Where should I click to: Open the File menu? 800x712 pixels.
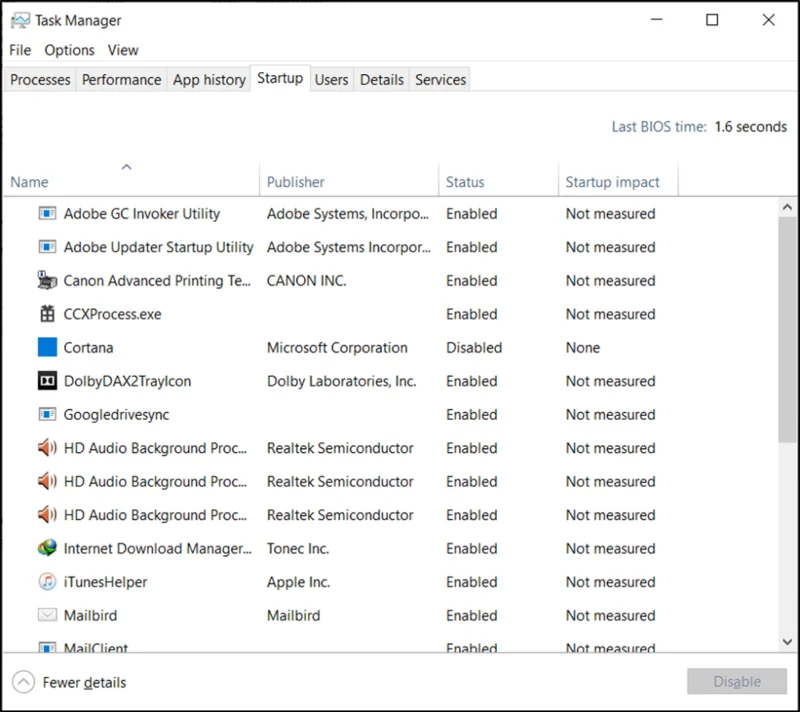(x=20, y=50)
